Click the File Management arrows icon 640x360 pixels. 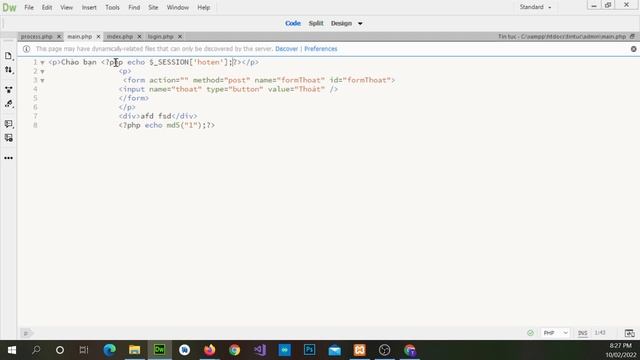pos(8,70)
